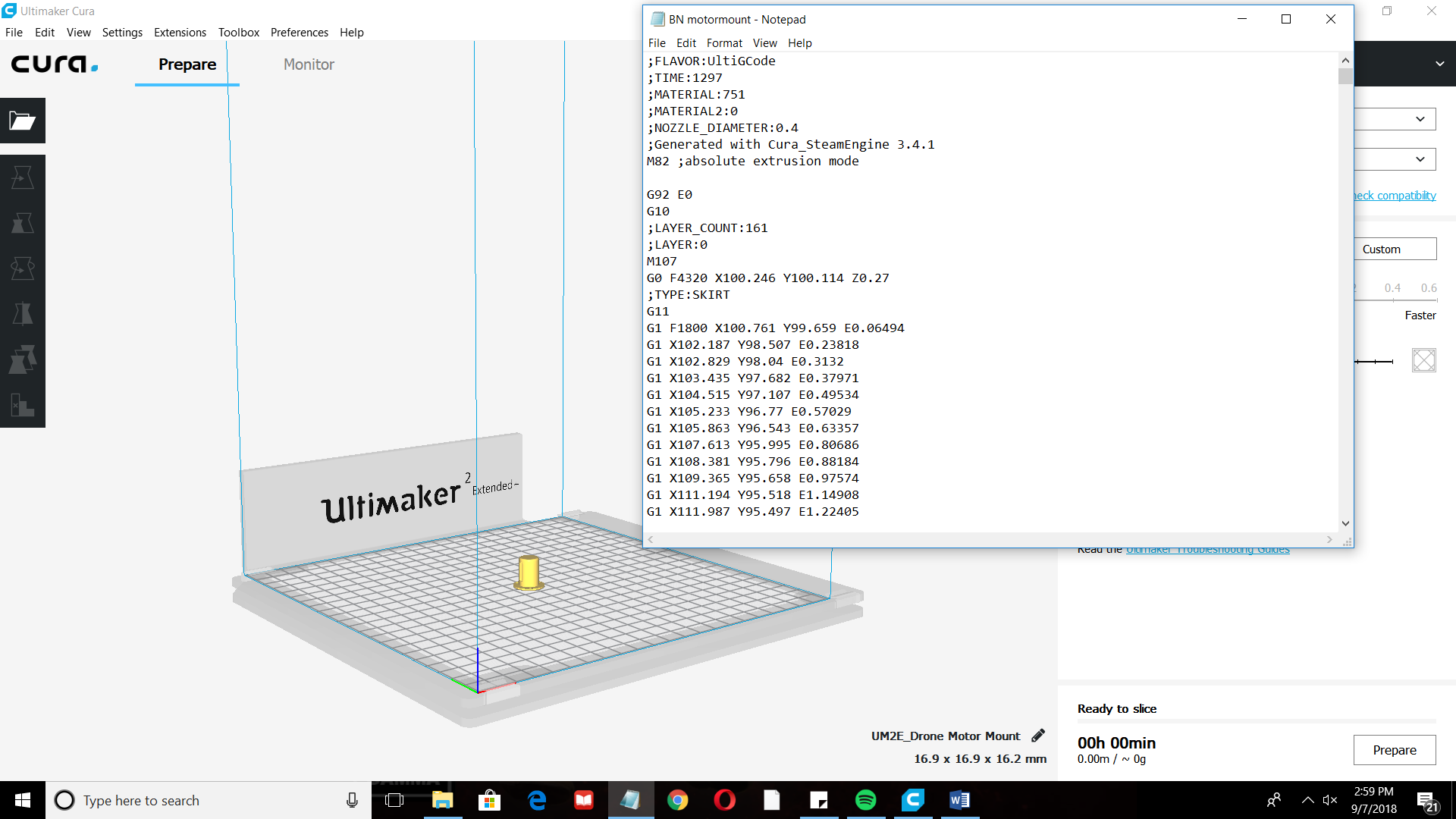1456x819 pixels.
Task: Switch to Custom print setup mode
Action: click(1395, 249)
